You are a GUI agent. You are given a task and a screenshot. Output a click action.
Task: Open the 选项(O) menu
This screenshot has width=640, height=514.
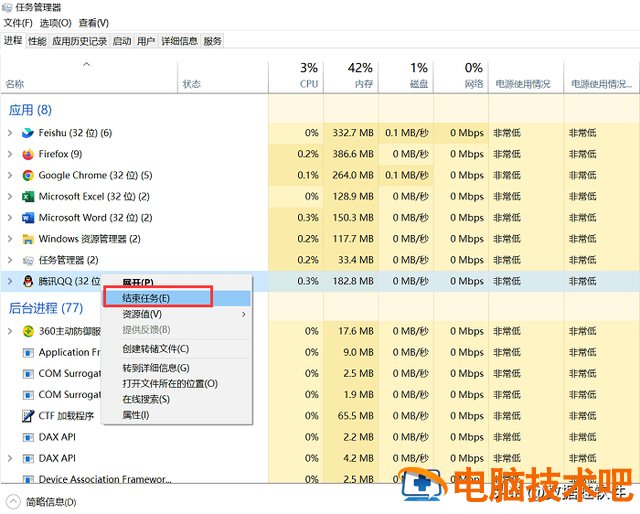pyautogui.click(x=56, y=23)
